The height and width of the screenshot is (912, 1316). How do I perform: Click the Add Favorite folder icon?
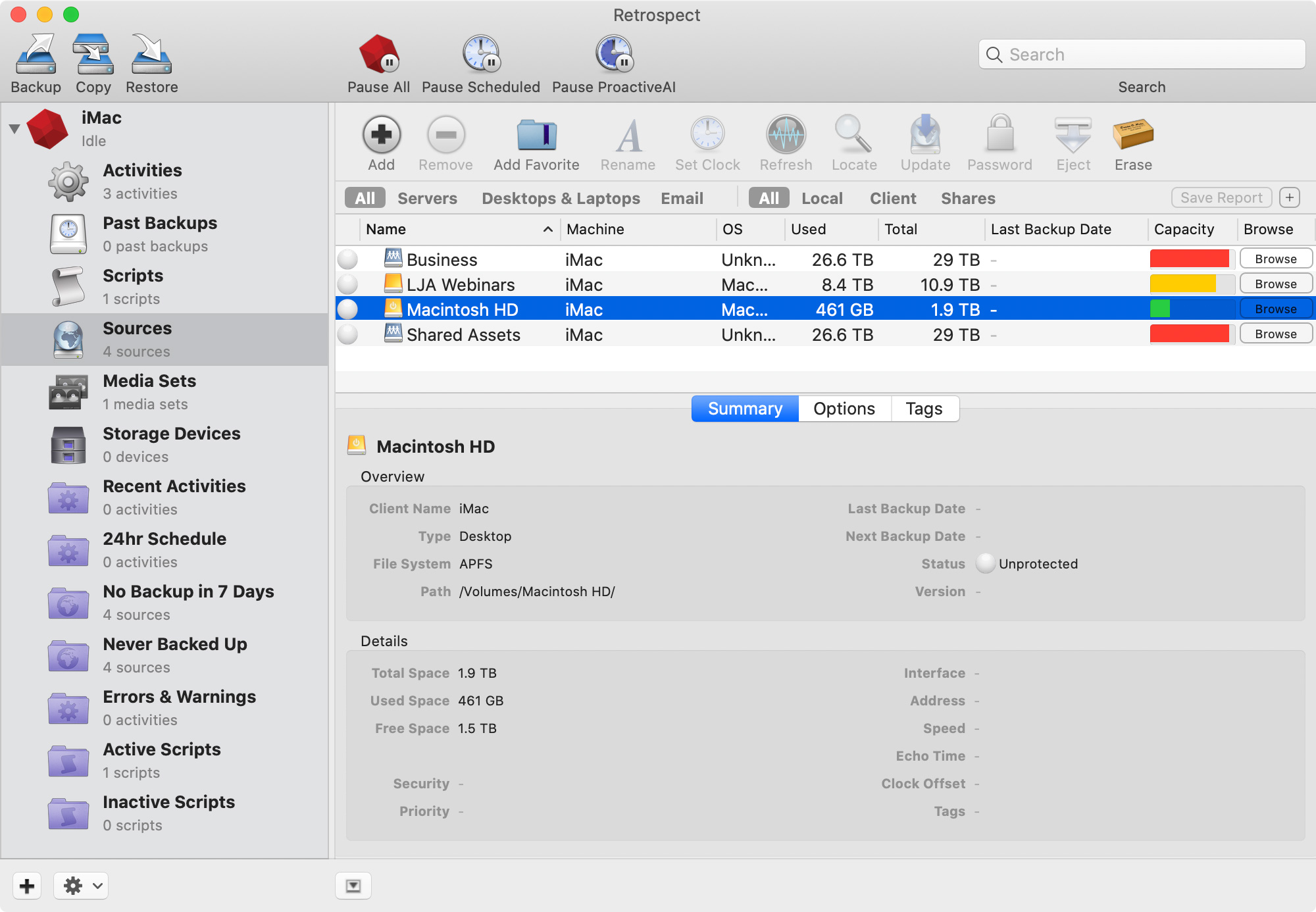pos(537,135)
